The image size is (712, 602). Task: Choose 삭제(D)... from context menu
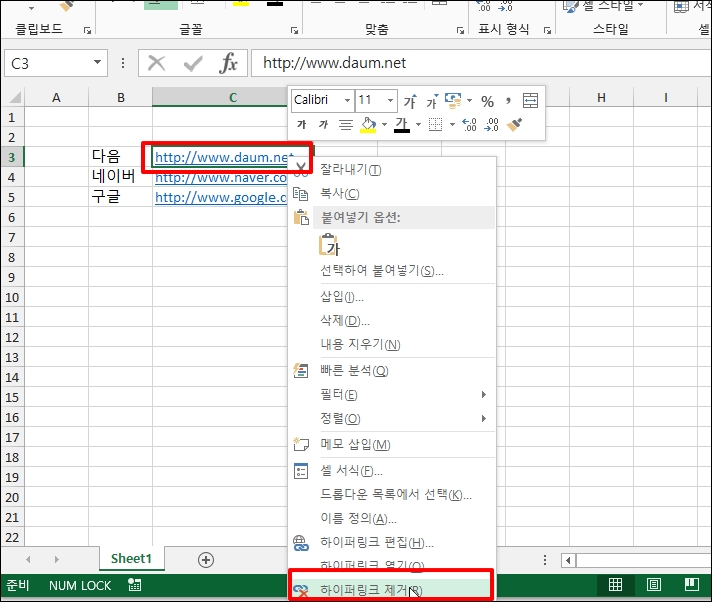click(x=392, y=321)
